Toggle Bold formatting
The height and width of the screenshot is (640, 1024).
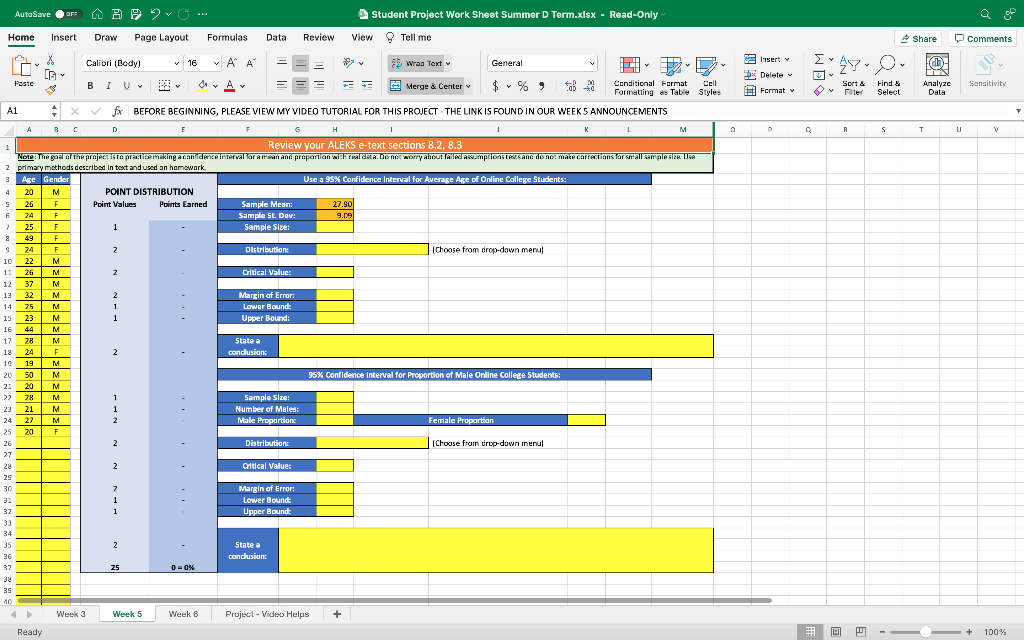coord(90,86)
